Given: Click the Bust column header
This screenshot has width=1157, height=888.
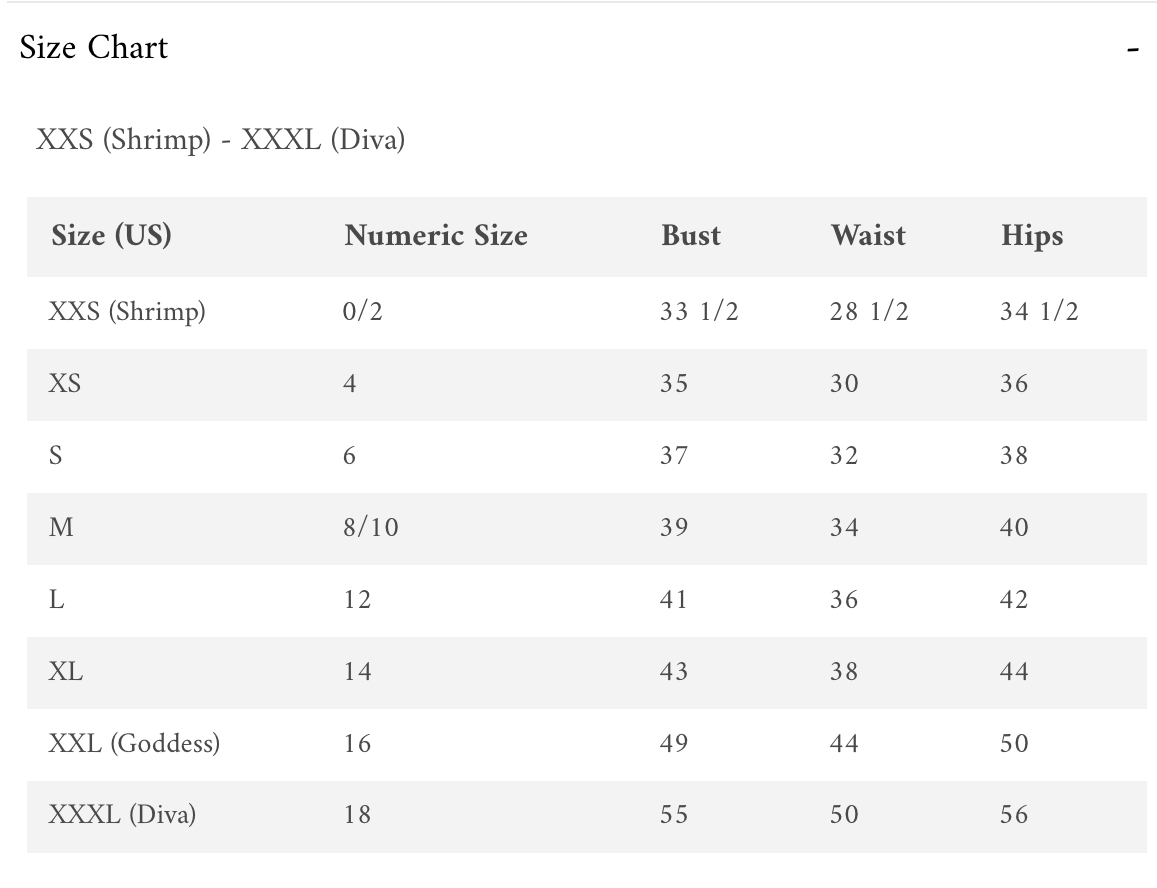Looking at the screenshot, I should pos(691,236).
